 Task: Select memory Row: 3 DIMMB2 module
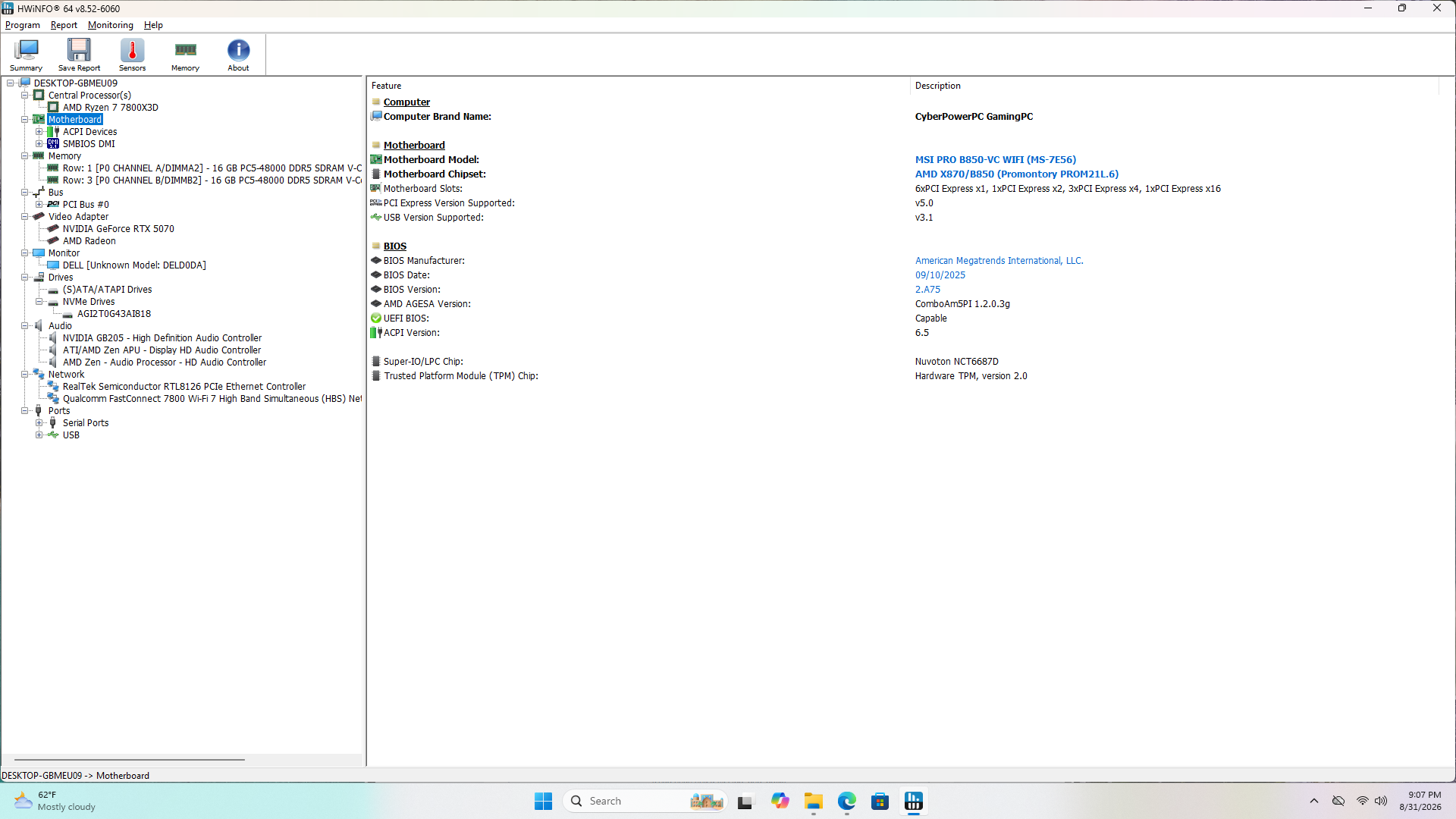(x=212, y=180)
